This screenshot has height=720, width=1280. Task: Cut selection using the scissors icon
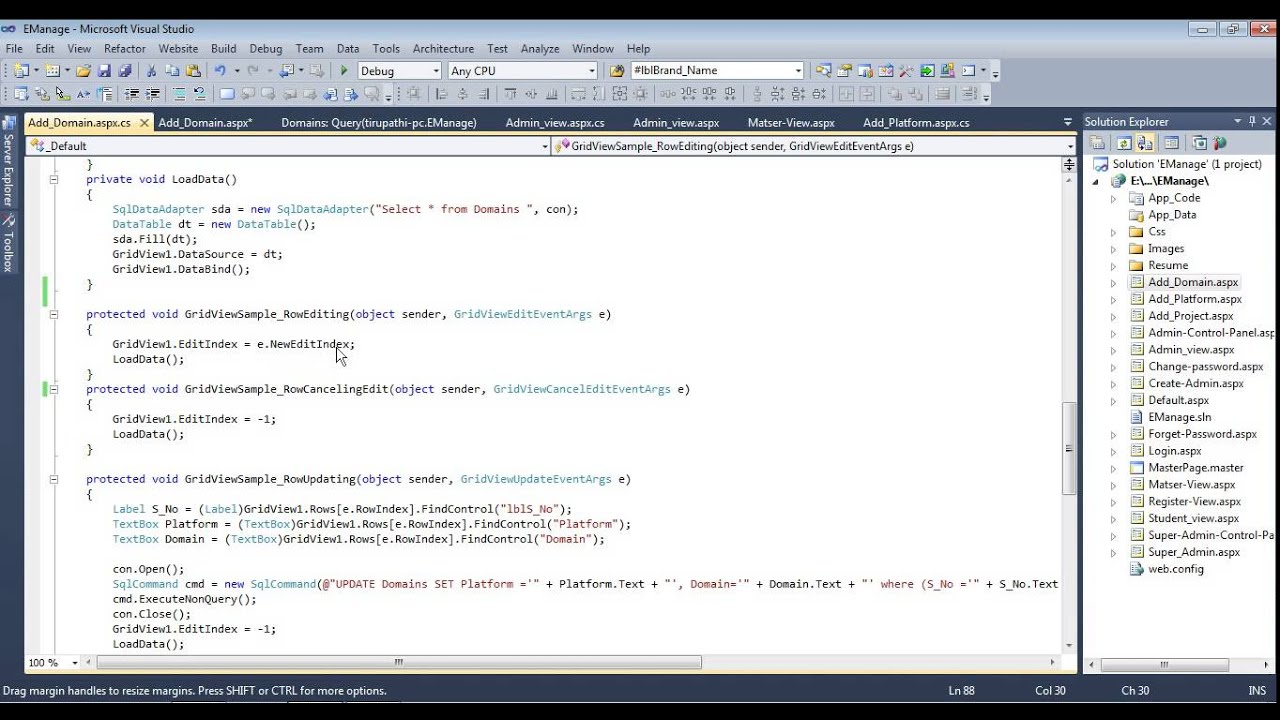[x=152, y=71]
